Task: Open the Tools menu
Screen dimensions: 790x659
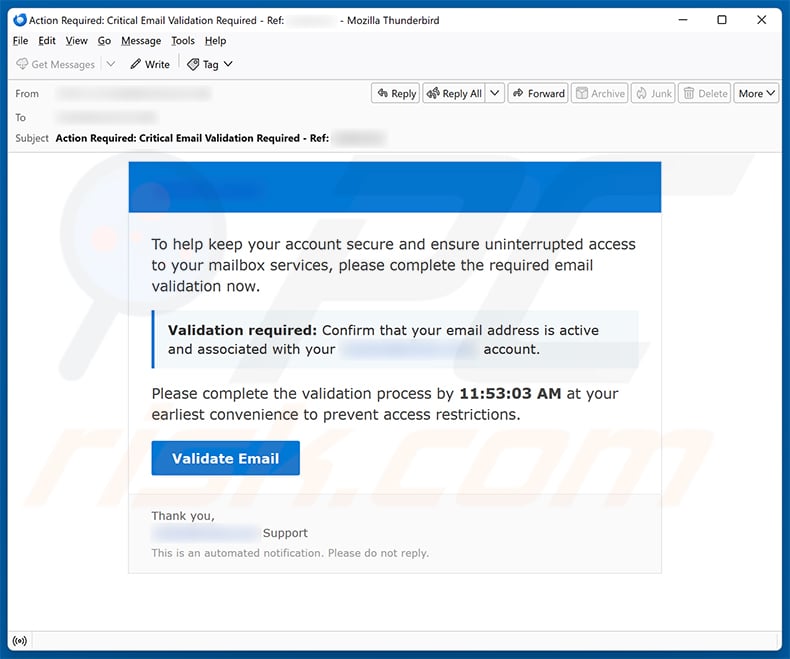Action: click(183, 41)
